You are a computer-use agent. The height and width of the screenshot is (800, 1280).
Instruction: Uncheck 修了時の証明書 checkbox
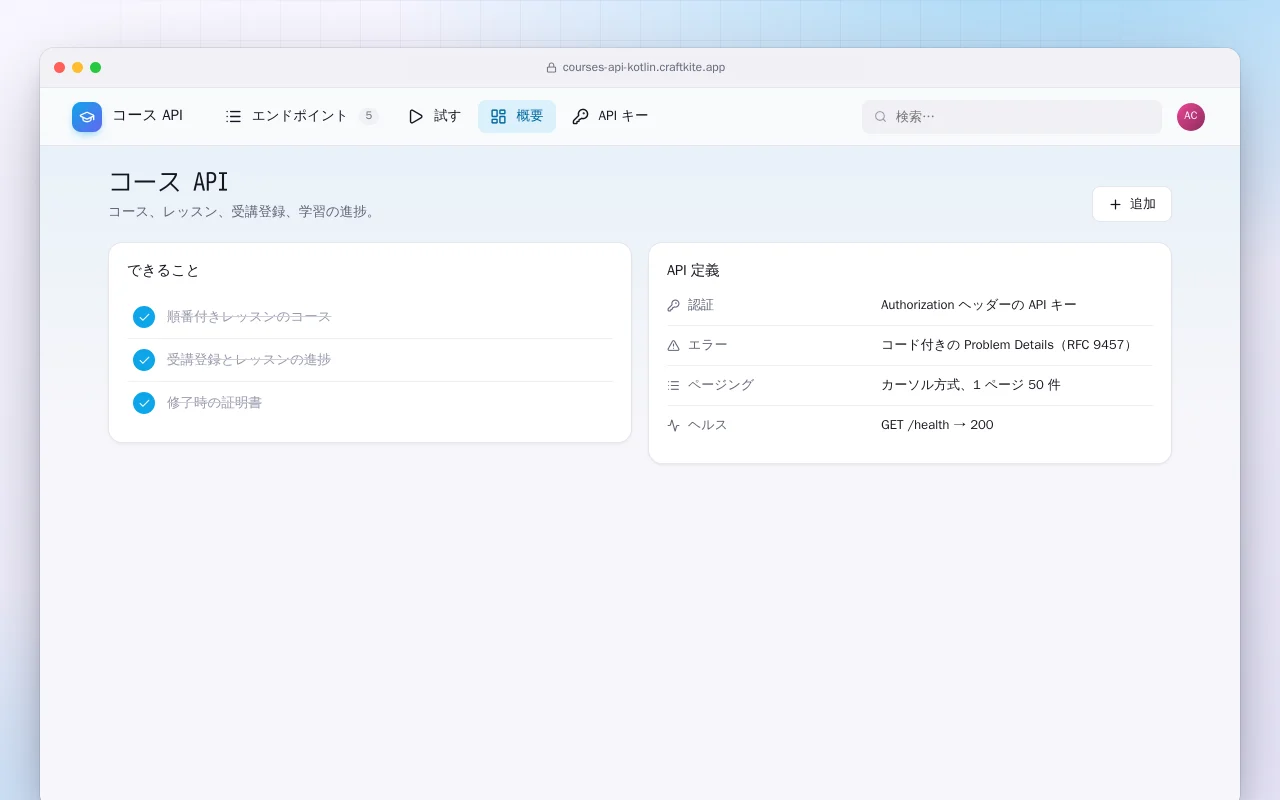[144, 403]
